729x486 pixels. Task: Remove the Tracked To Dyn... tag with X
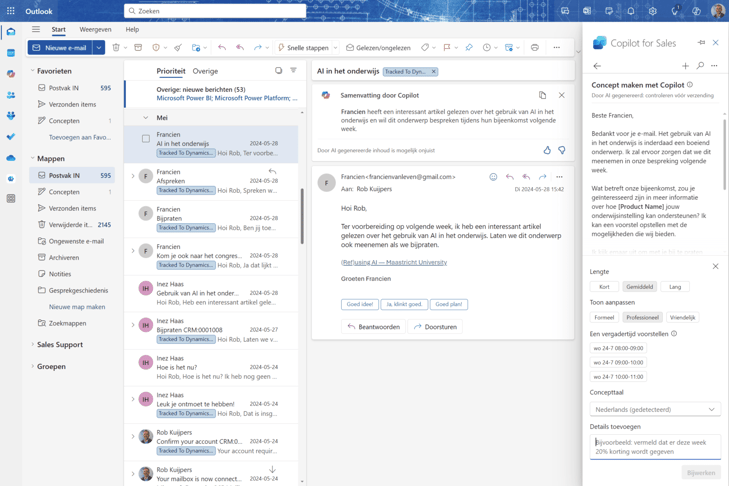(434, 71)
